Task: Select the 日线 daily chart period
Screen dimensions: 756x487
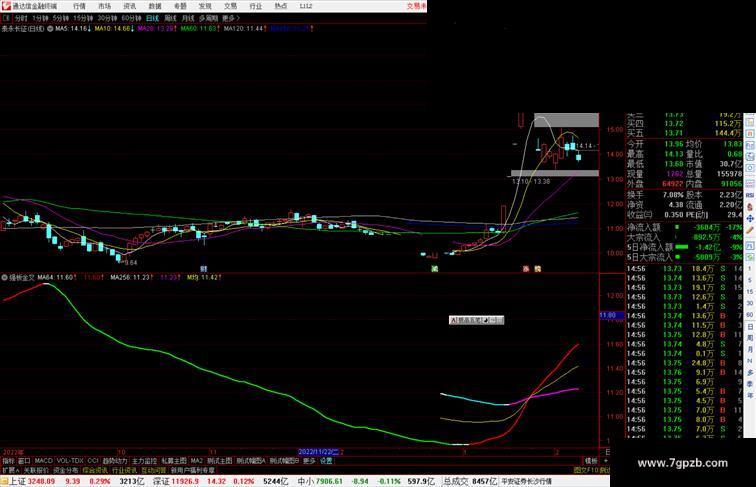Action: (x=152, y=18)
